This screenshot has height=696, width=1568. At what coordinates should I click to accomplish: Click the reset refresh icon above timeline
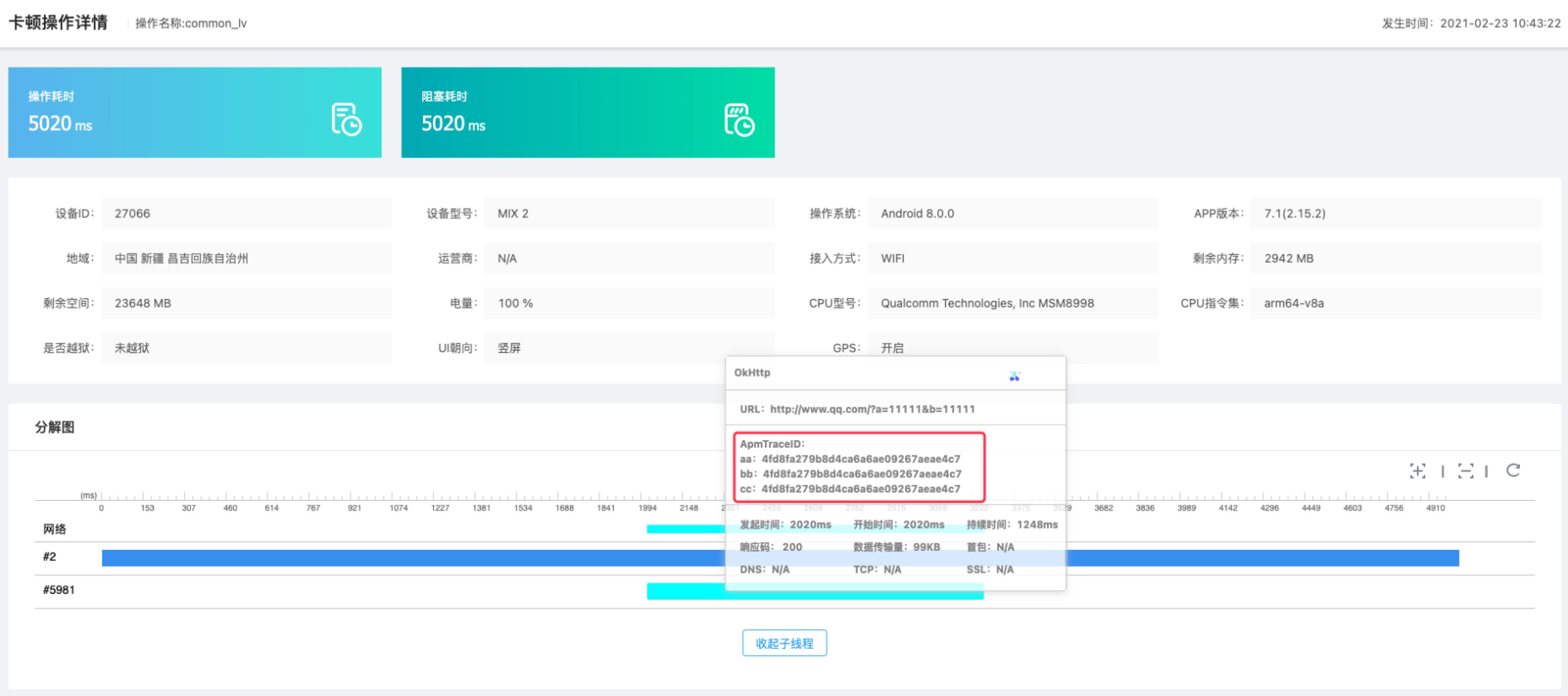(1513, 470)
